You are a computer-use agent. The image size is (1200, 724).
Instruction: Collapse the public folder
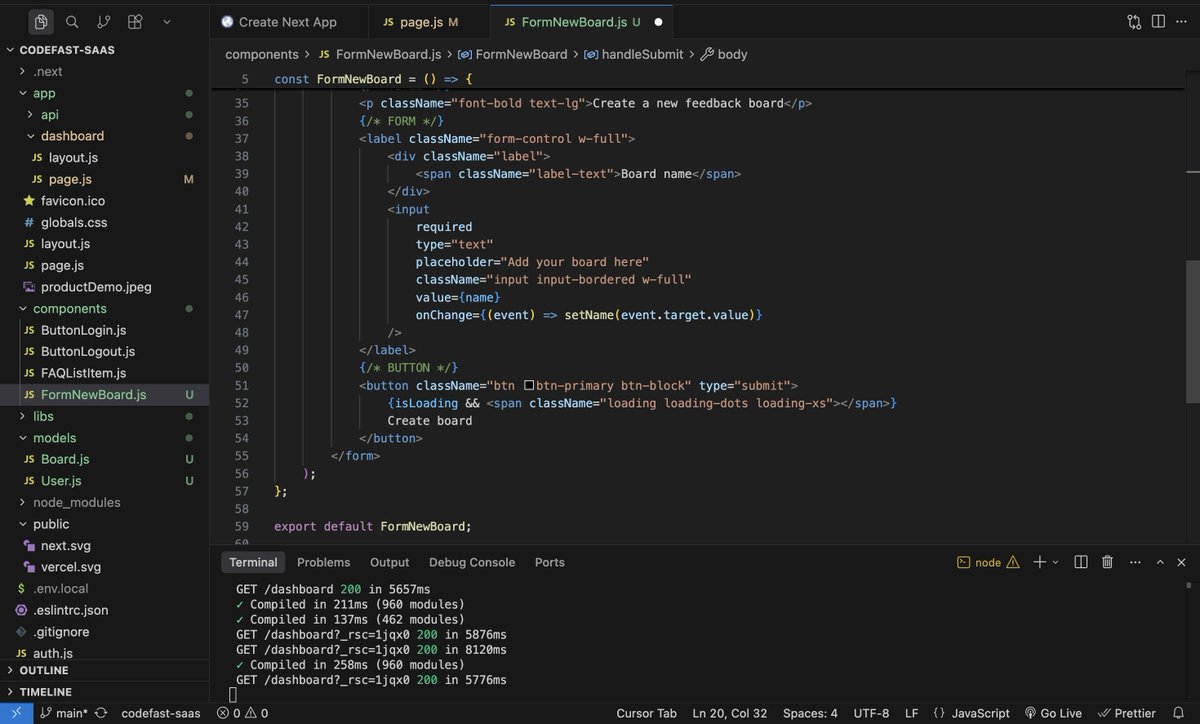(x=104, y=524)
